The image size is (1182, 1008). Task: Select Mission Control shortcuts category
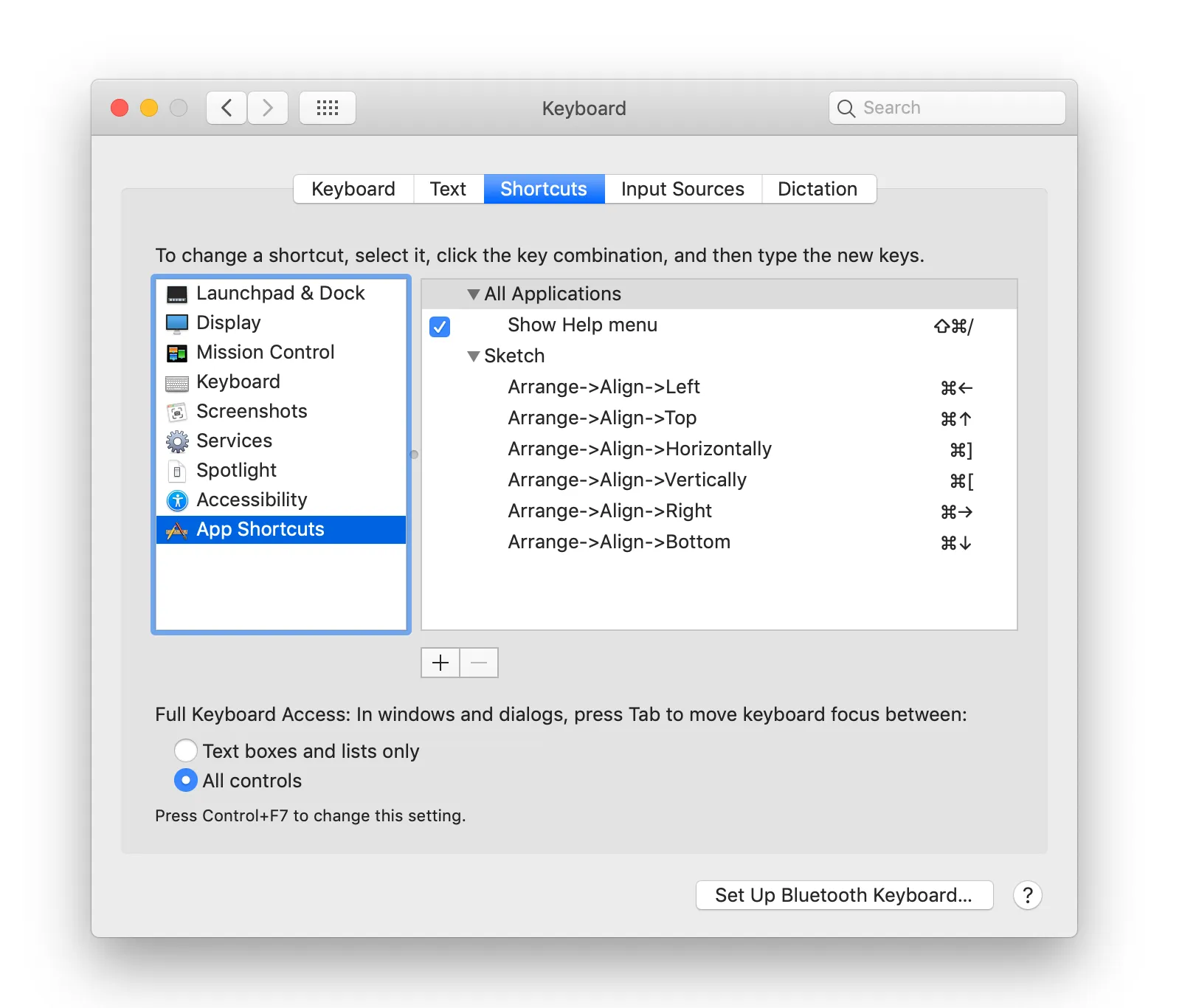tap(176, 352)
